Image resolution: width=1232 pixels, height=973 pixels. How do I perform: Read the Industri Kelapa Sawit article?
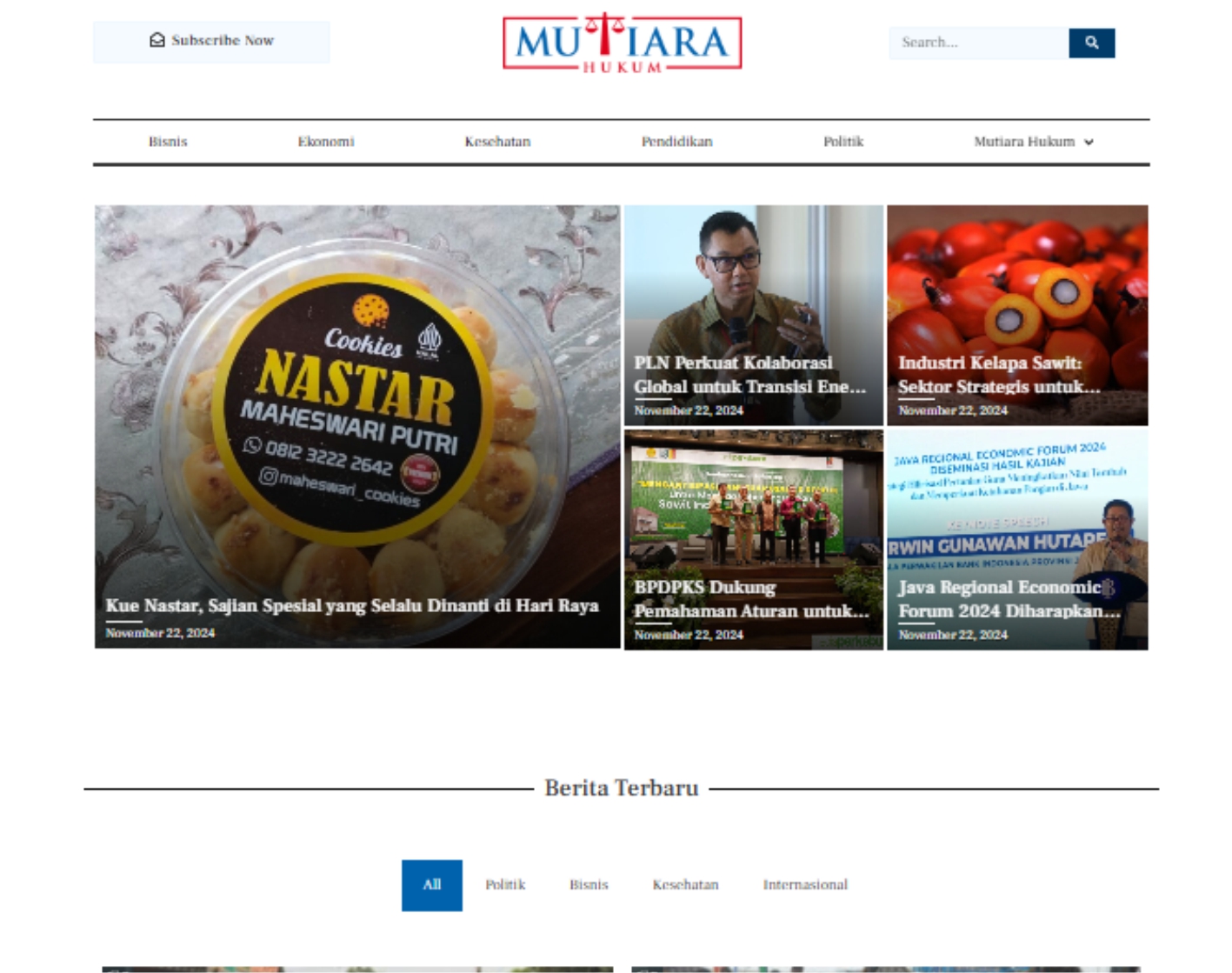(x=999, y=375)
